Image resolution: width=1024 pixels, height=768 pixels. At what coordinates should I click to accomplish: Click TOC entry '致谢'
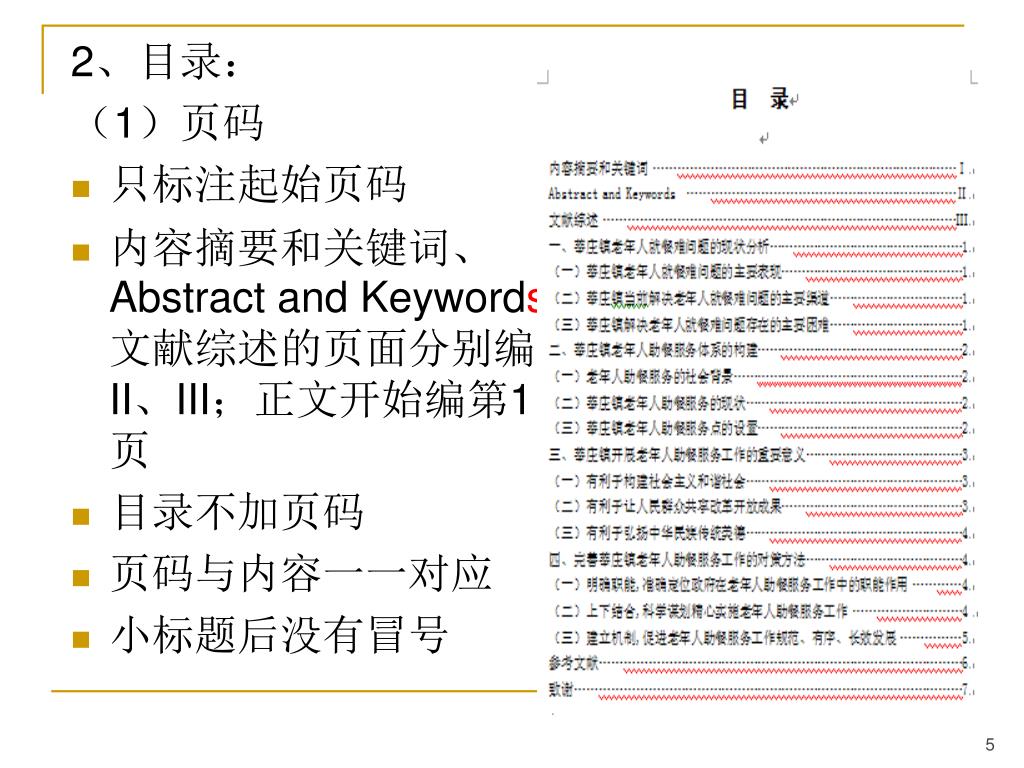(x=561, y=690)
